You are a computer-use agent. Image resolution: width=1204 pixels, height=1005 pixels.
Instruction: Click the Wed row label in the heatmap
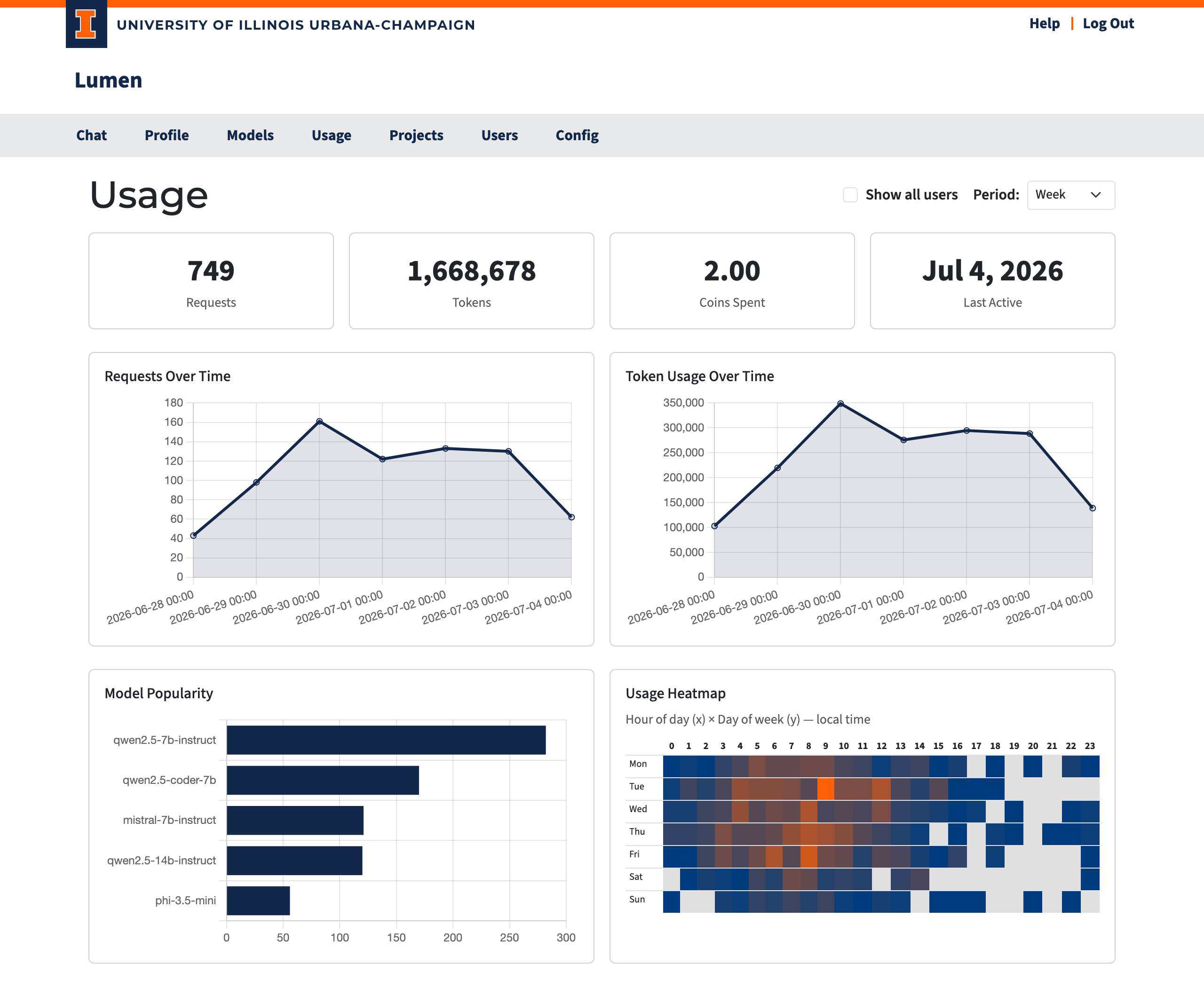(638, 809)
